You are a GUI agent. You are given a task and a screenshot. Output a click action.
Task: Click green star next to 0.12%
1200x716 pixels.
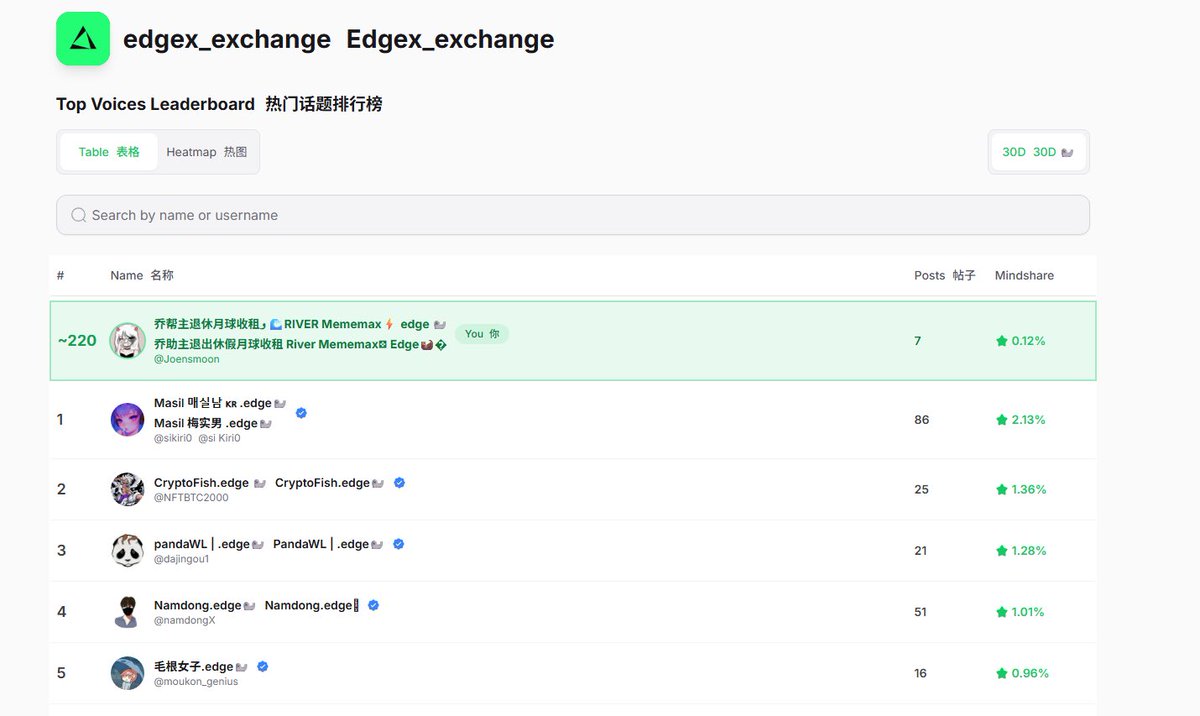click(x=1001, y=341)
